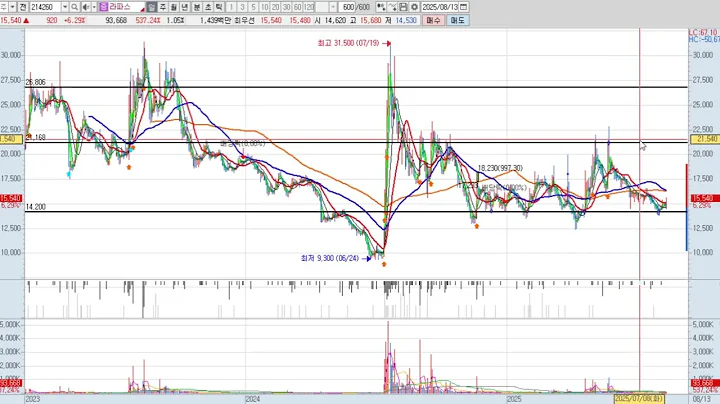Image resolution: width=720 pixels, height=404 pixels.
Task: Click the 라파스 stock name box
Action: pyautogui.click(x=122, y=7)
